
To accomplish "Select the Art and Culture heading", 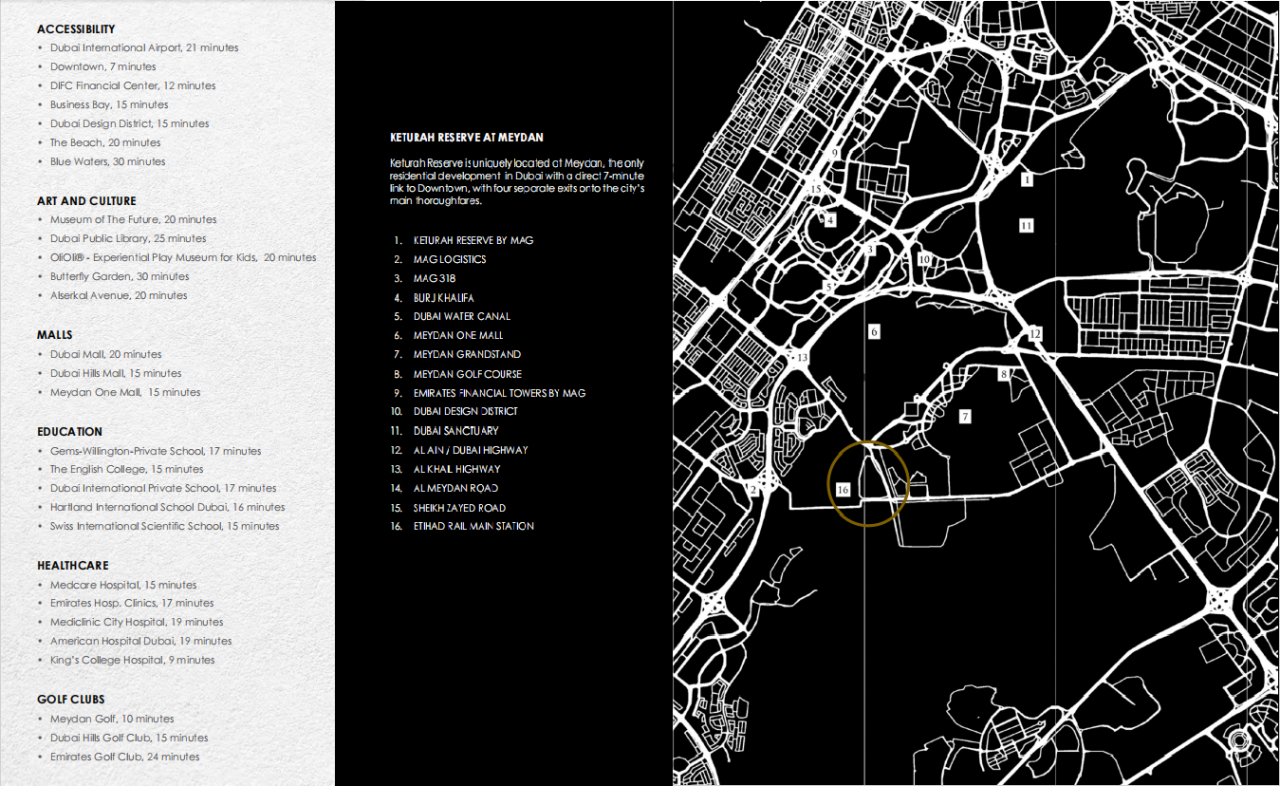I will [x=86, y=201].
